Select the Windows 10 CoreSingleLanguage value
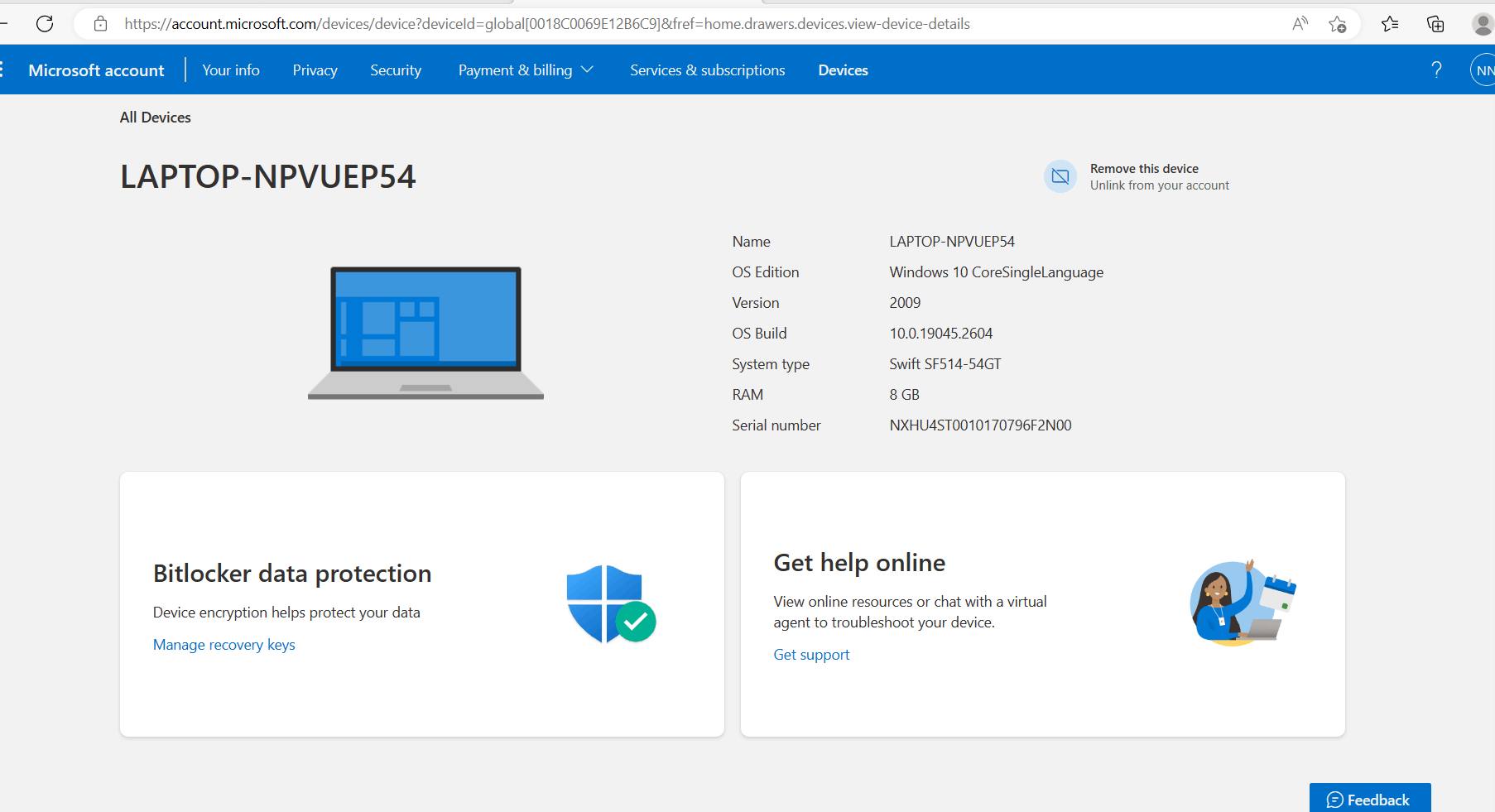The height and width of the screenshot is (812, 1495). 997,272
